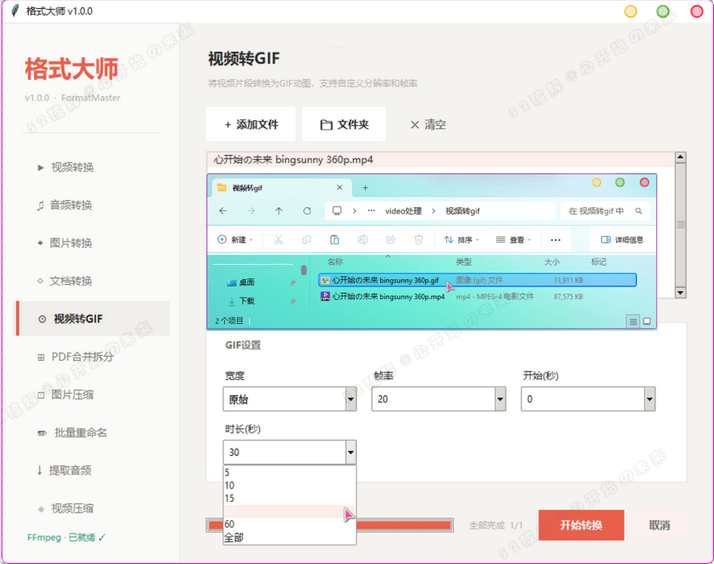Choose 60 in the duration list
The height and width of the screenshot is (564, 714).
289,524
